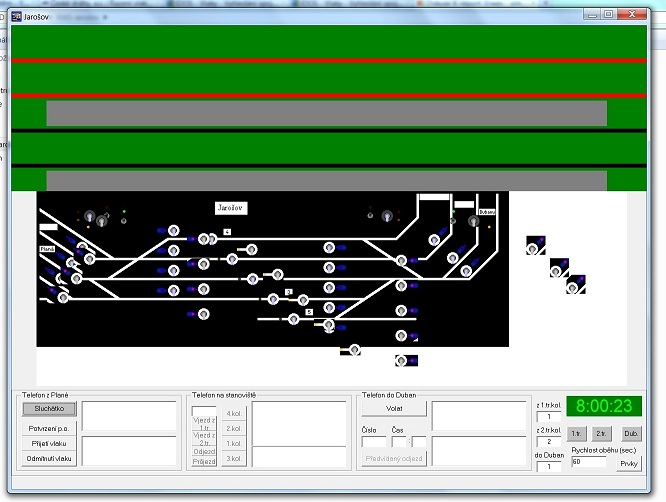Viewport: 666px width, 502px height.
Task: Select the 3.kol. track button
Action: pos(234,459)
